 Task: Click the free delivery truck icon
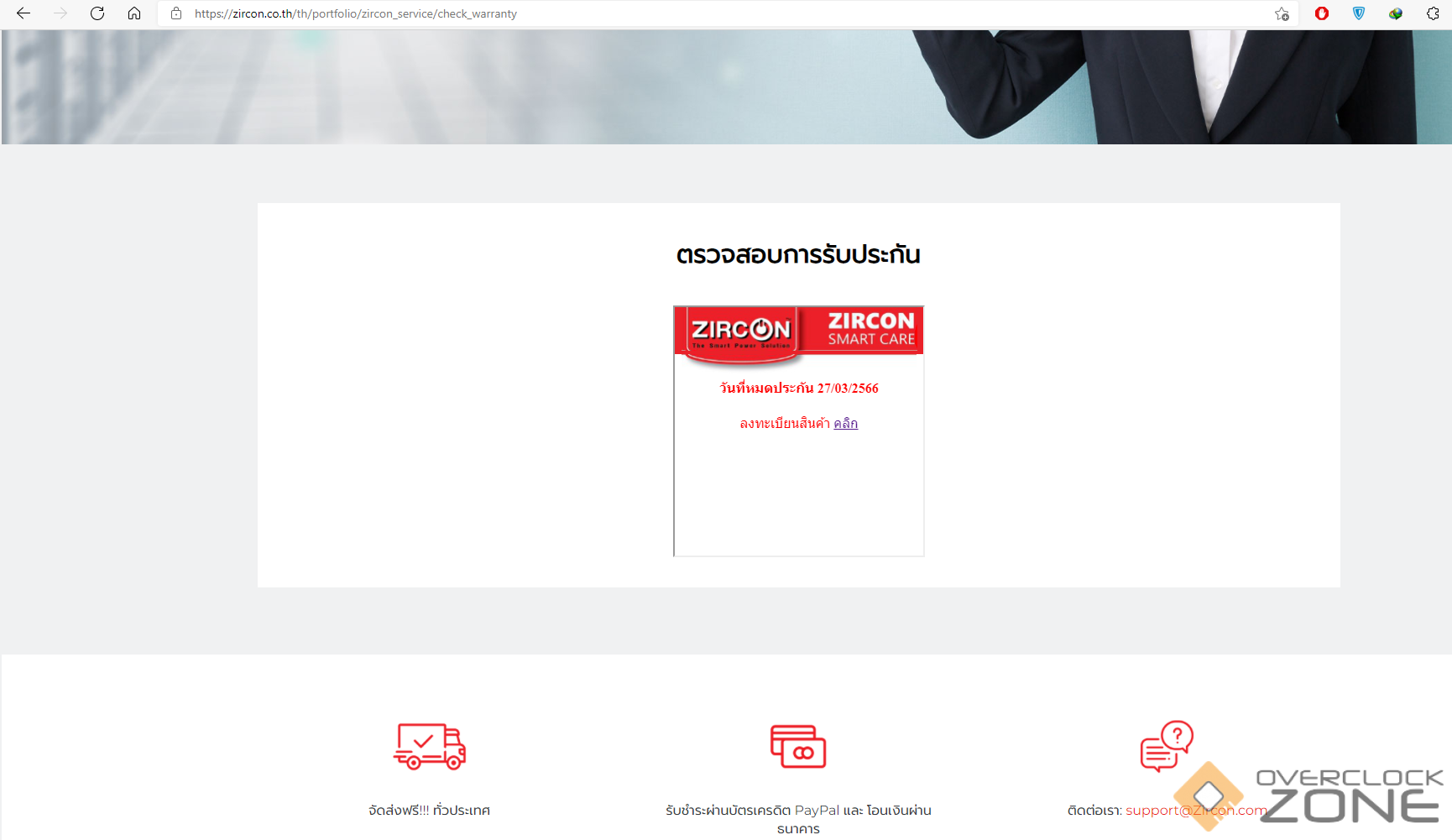coord(430,746)
